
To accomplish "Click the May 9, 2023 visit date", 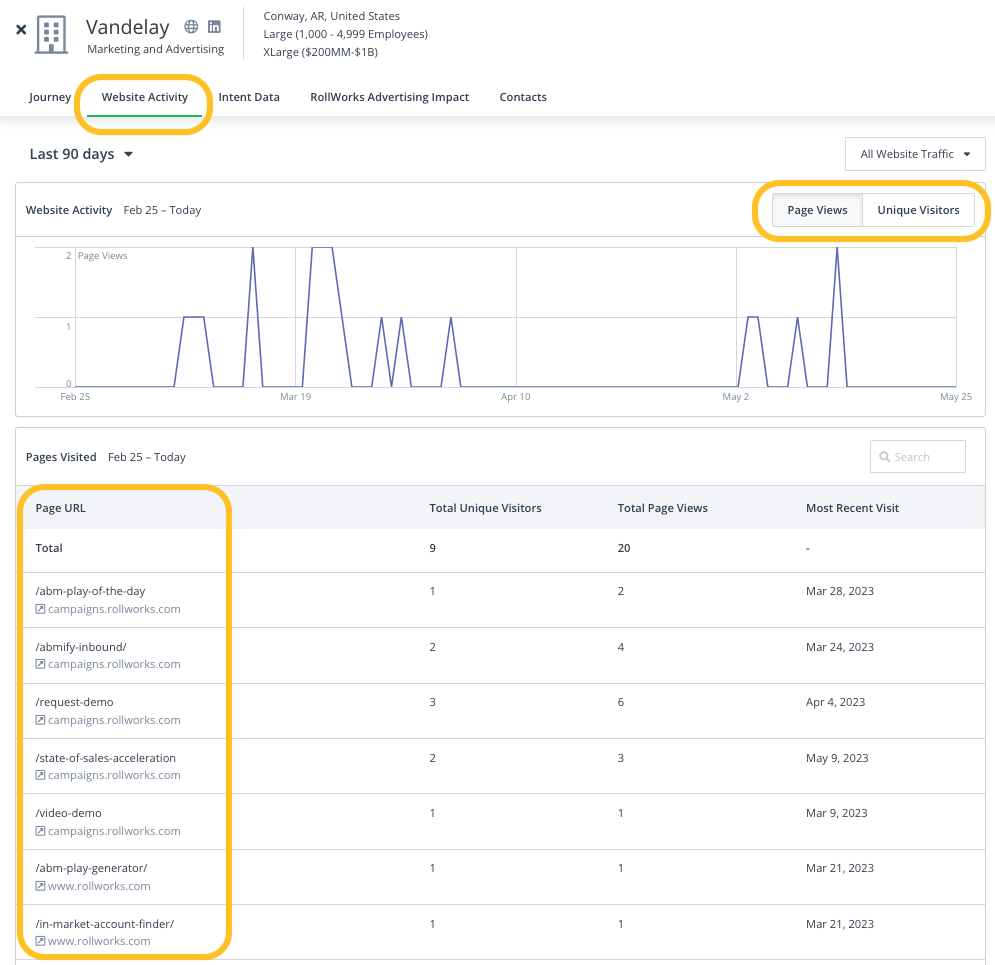I will pyautogui.click(x=837, y=758).
